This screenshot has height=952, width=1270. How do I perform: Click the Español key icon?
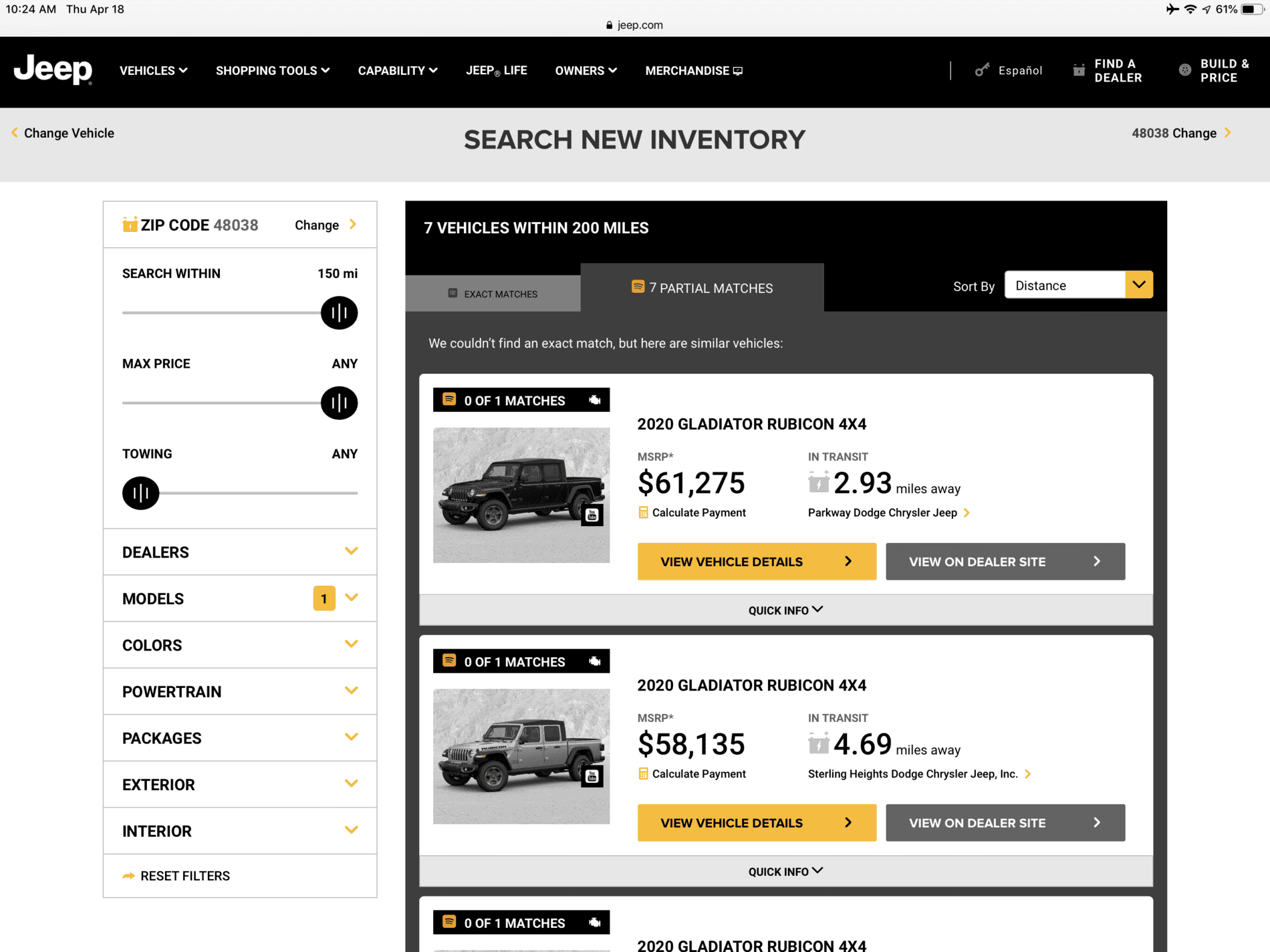(x=982, y=70)
